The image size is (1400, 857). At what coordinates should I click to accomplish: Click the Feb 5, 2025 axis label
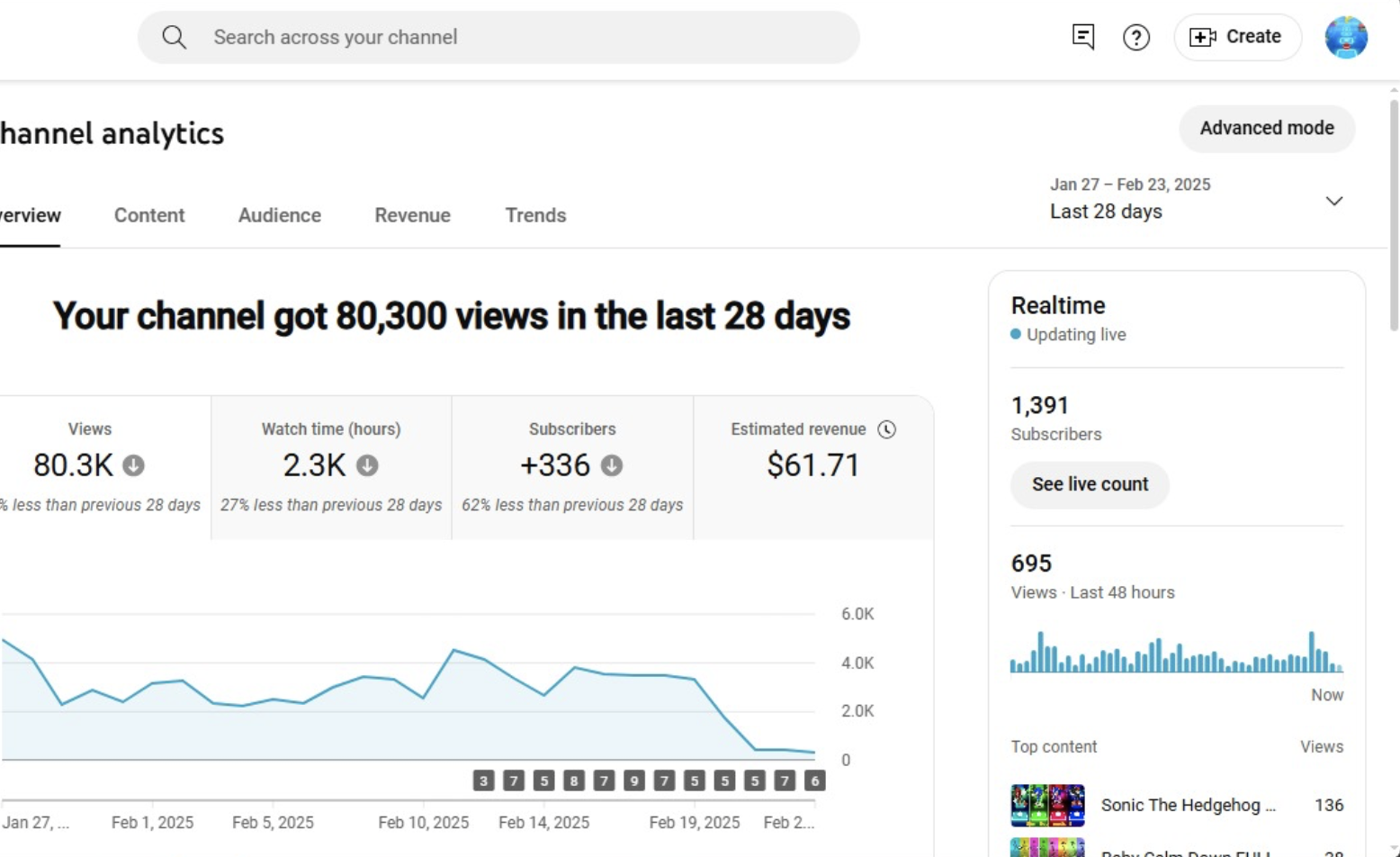(x=273, y=823)
